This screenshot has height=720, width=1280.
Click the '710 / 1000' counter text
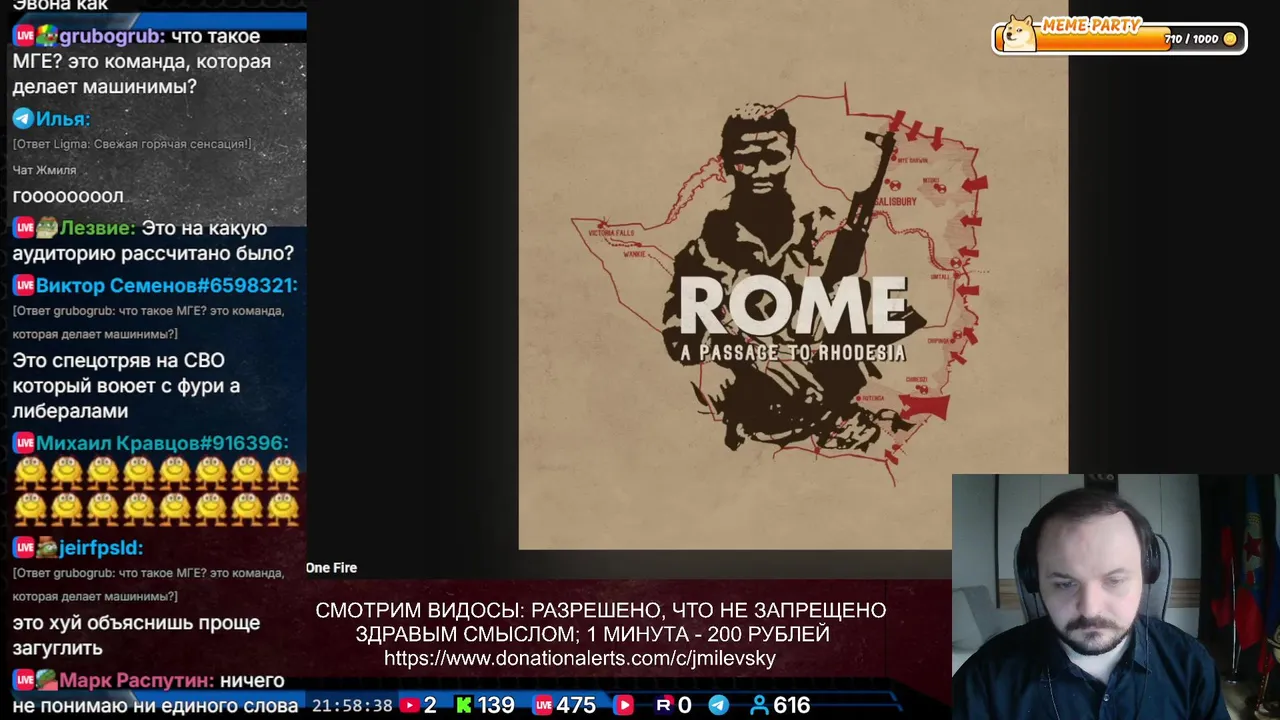1191,39
